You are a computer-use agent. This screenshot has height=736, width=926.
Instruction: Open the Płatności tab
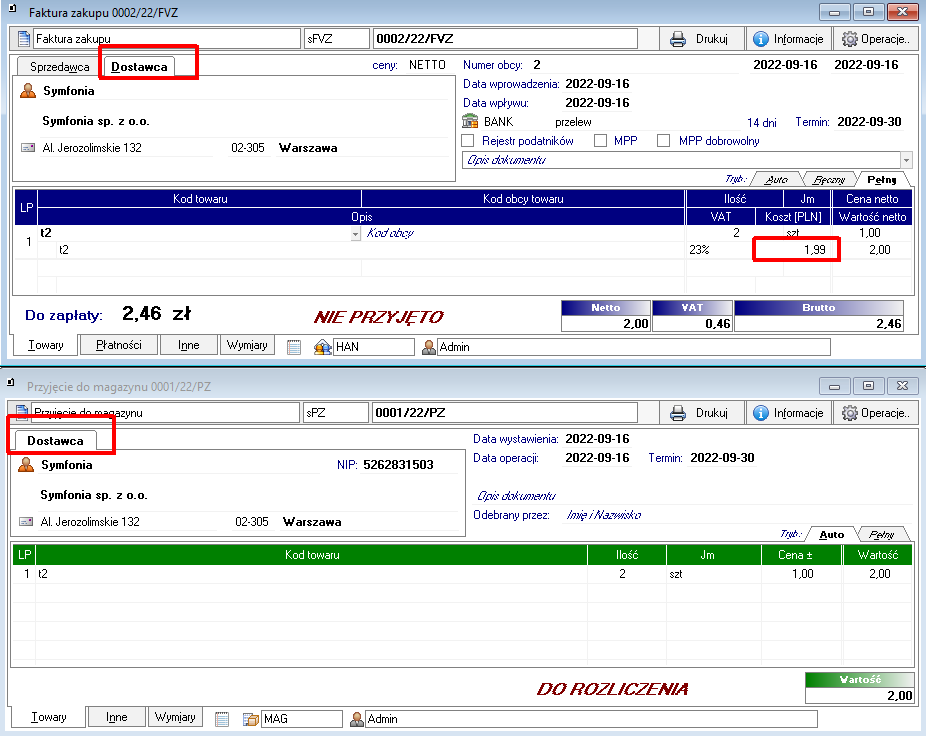pos(125,345)
